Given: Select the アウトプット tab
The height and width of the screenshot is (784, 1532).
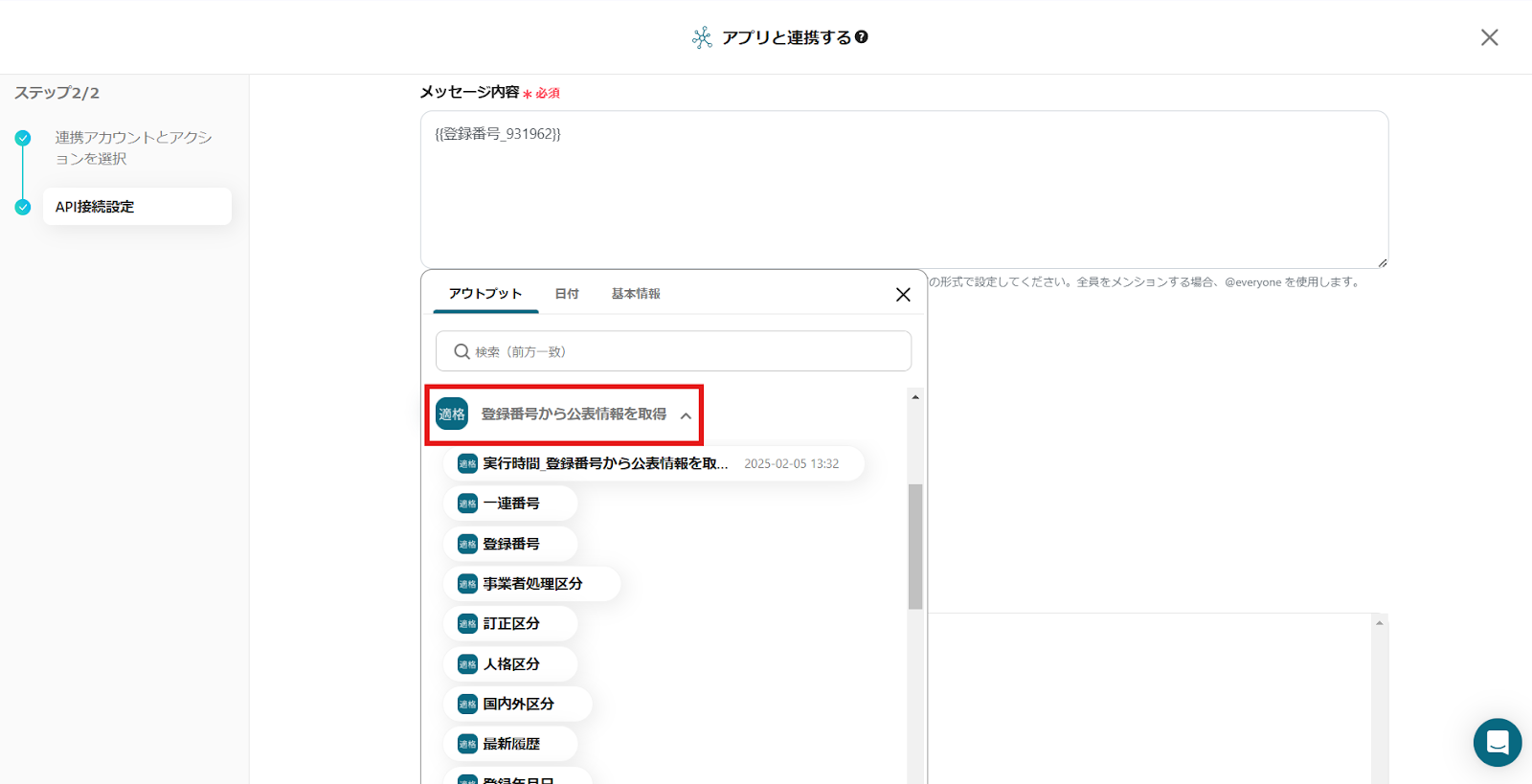Looking at the screenshot, I should [x=485, y=294].
